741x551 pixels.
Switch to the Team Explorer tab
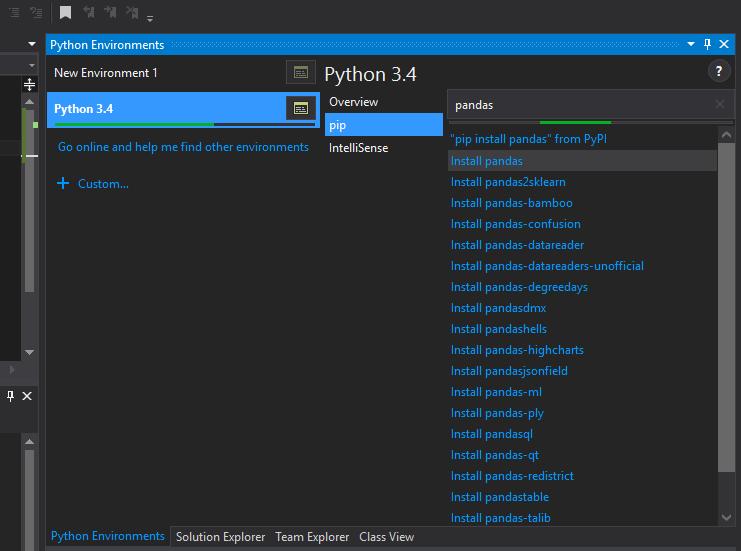[312, 537]
